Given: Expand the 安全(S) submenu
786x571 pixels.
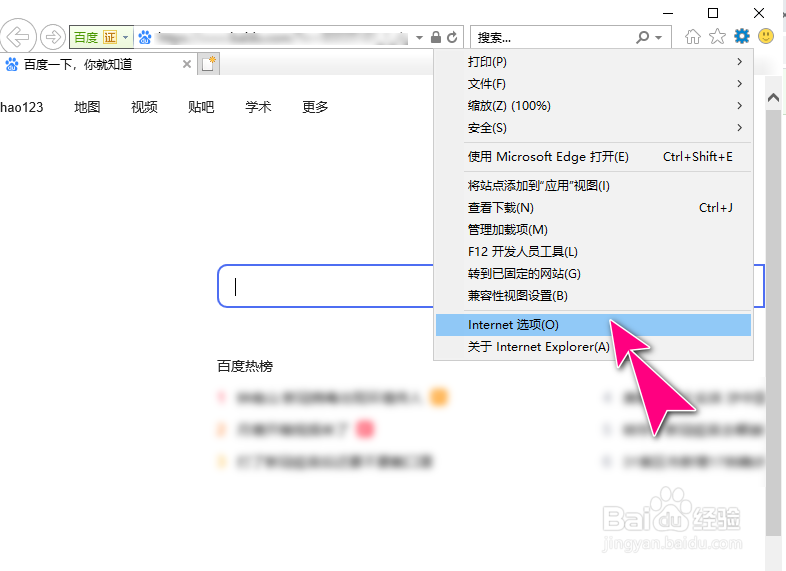Looking at the screenshot, I should point(739,128).
